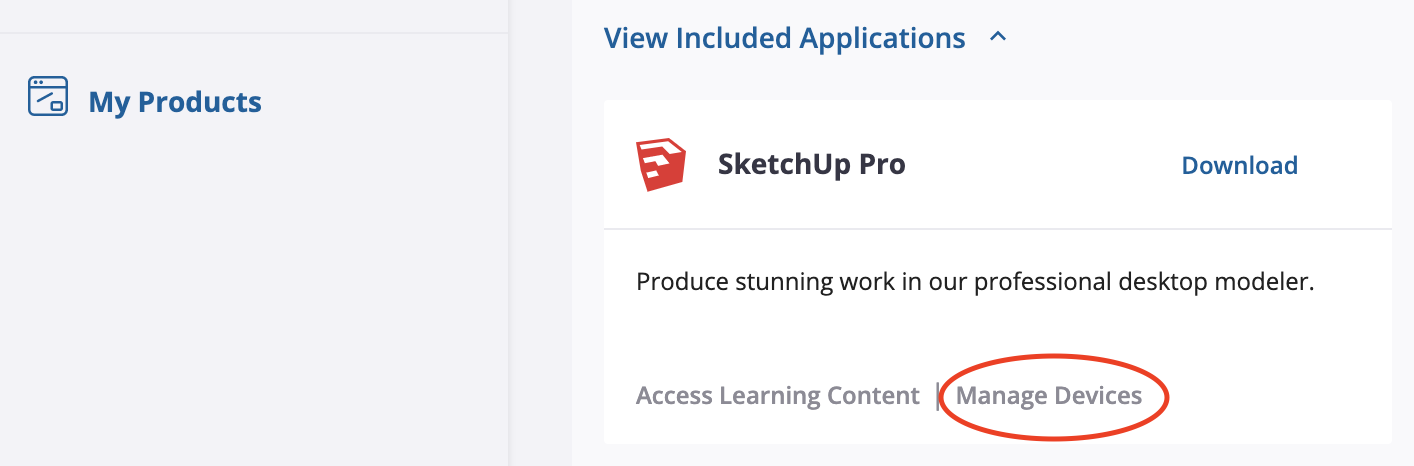Viewport: 1414px width, 466px height.
Task: Click the View Included Applications heading text
Action: [785, 38]
